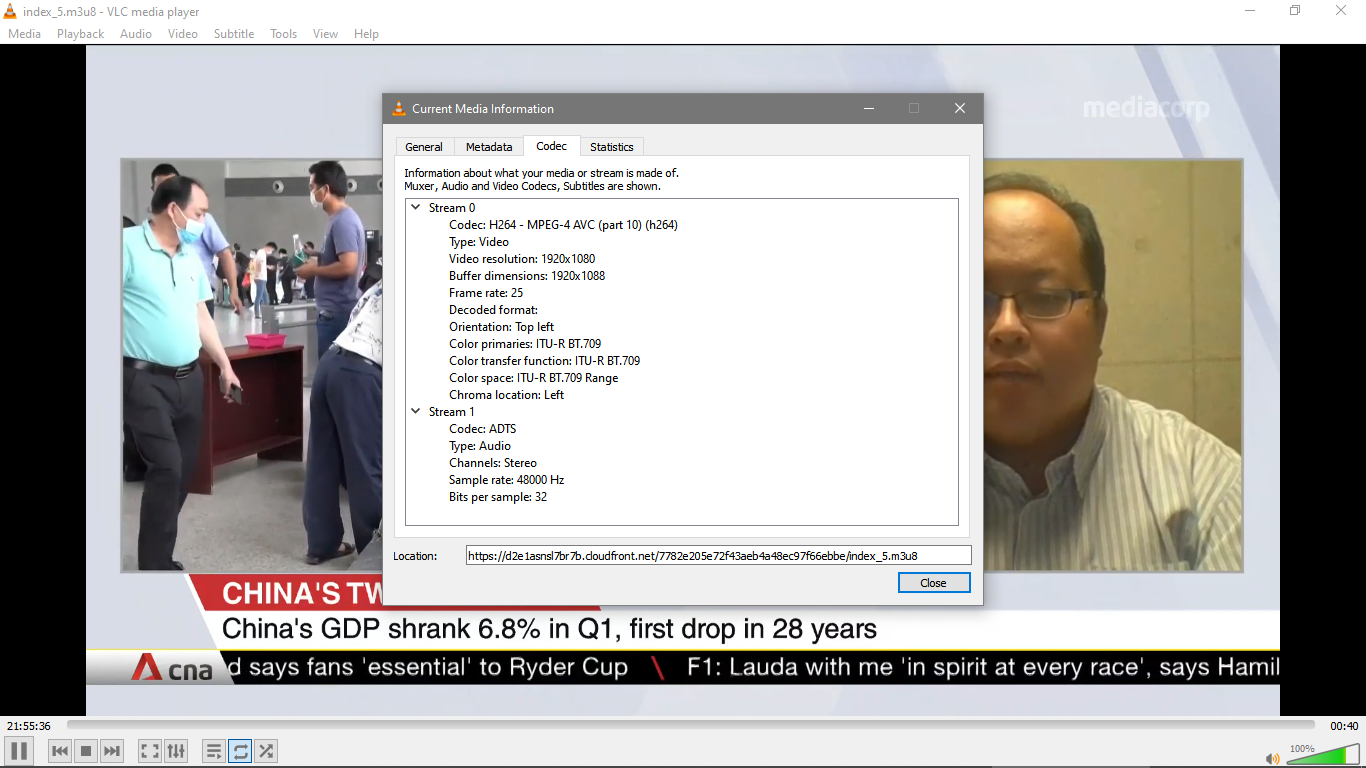Open the Playback menu

pos(79,33)
